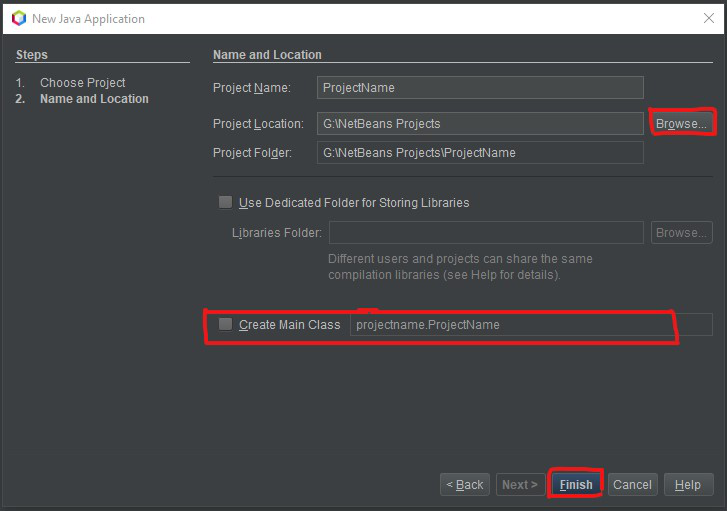
Task: Select step 2 Name and Location
Action: pos(94,99)
